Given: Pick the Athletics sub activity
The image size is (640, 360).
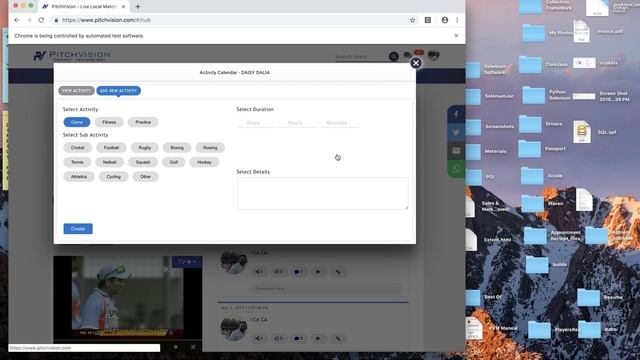Looking at the screenshot, I should click(x=79, y=177).
